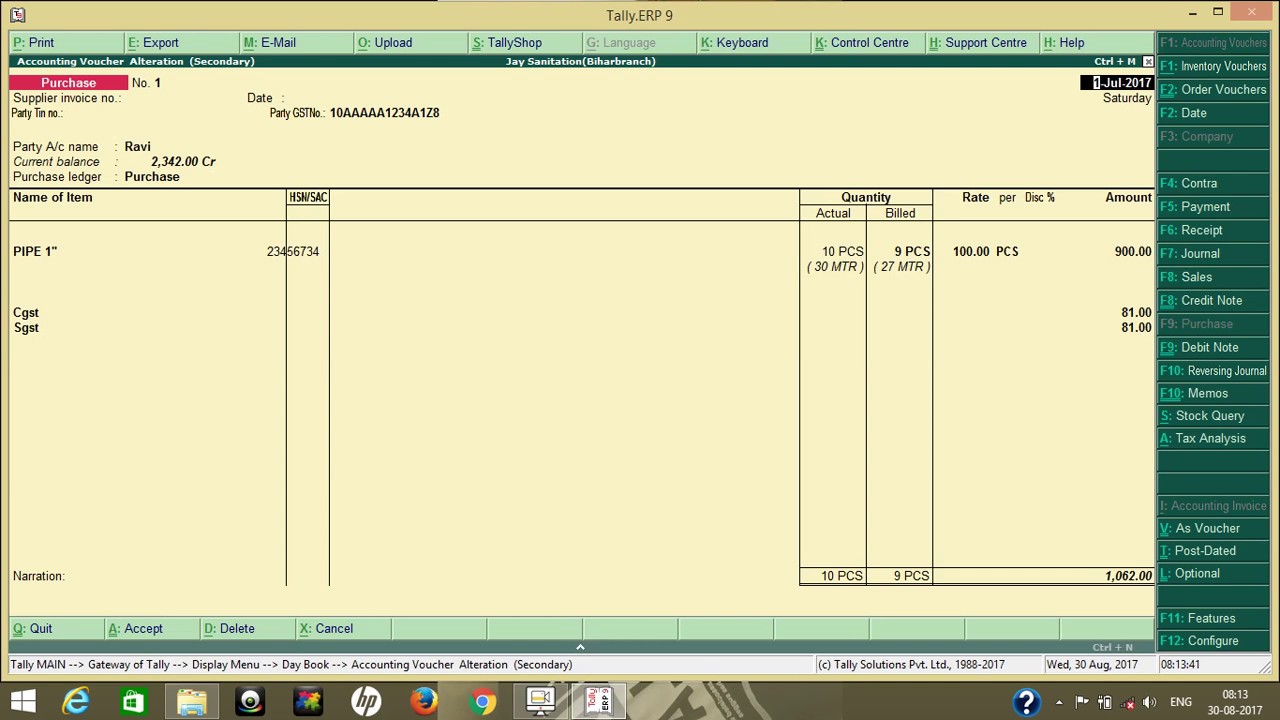1280x720 pixels.
Task: Select the F8 Credit Note voucher type
Action: click(x=1213, y=300)
